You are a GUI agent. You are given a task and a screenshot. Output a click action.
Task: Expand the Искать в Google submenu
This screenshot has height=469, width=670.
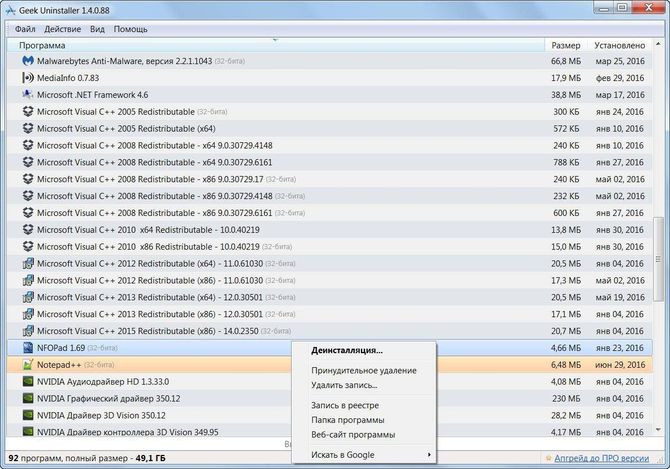click(x=364, y=455)
